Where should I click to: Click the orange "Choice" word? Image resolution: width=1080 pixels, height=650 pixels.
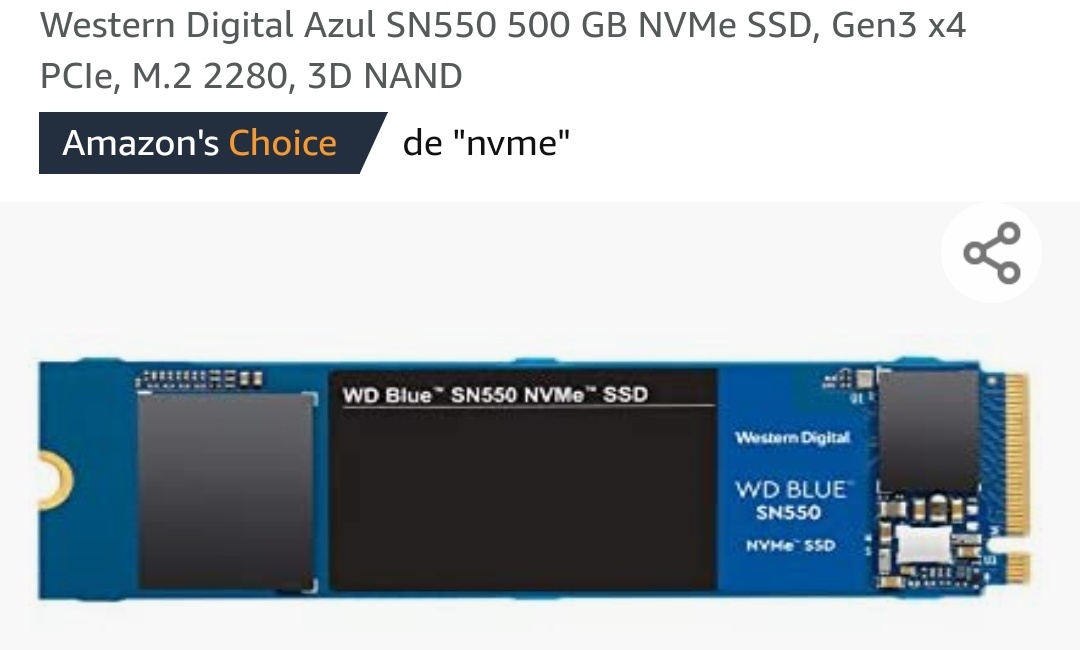(282, 143)
